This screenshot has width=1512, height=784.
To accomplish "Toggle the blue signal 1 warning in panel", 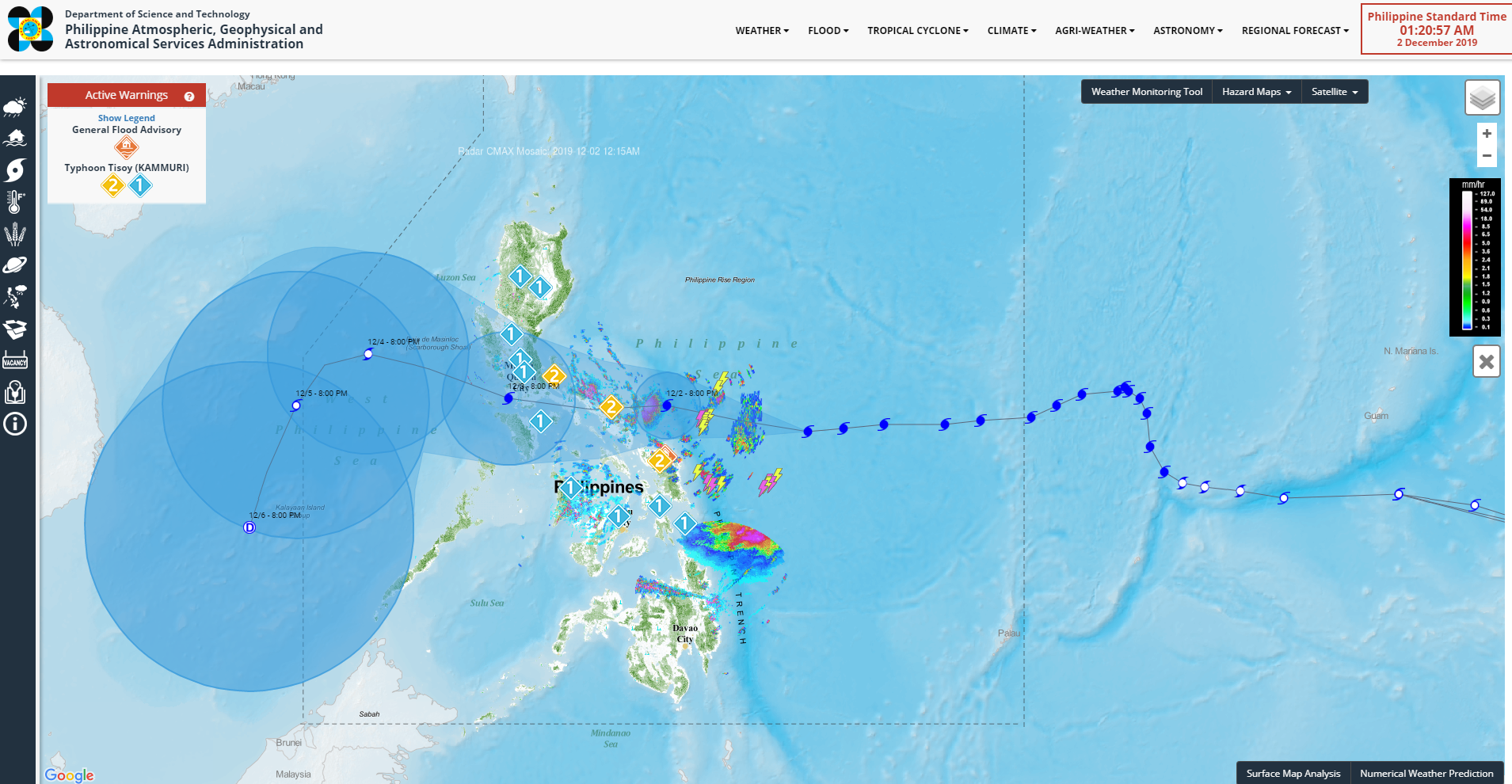I will pos(140,186).
